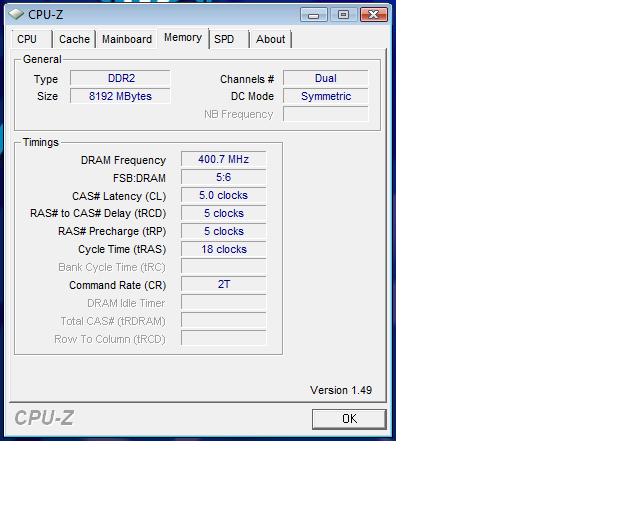Click the Channels # label
640x512 pixels.
coord(247,79)
